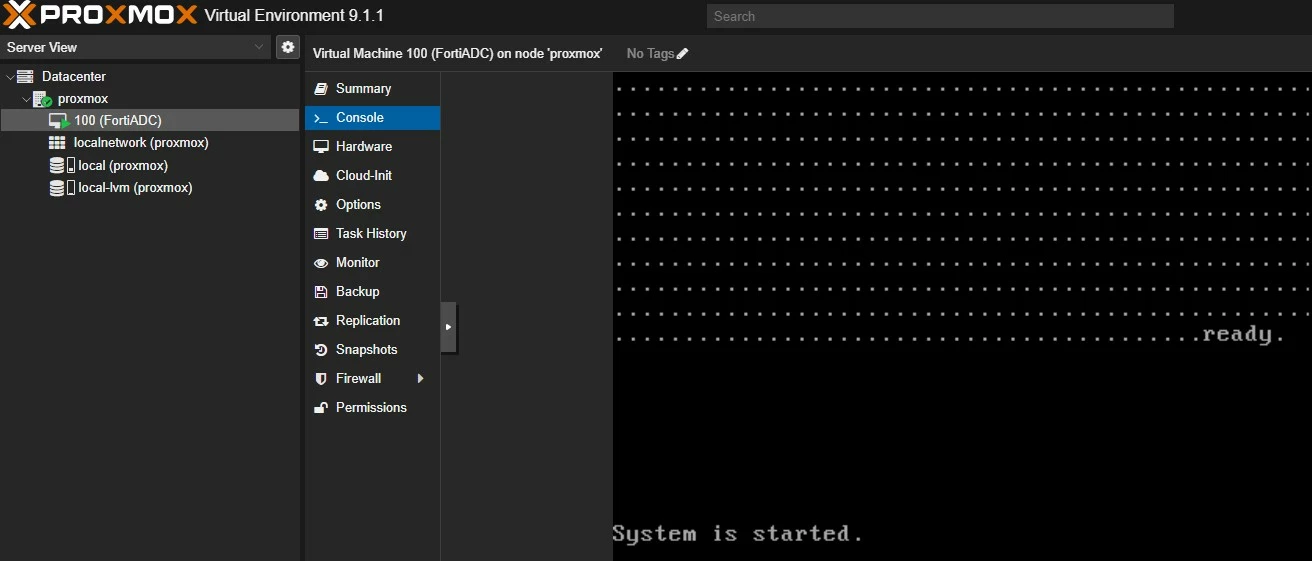The height and width of the screenshot is (561, 1312).
Task: Open the Permissions tab
Action: tap(372, 408)
